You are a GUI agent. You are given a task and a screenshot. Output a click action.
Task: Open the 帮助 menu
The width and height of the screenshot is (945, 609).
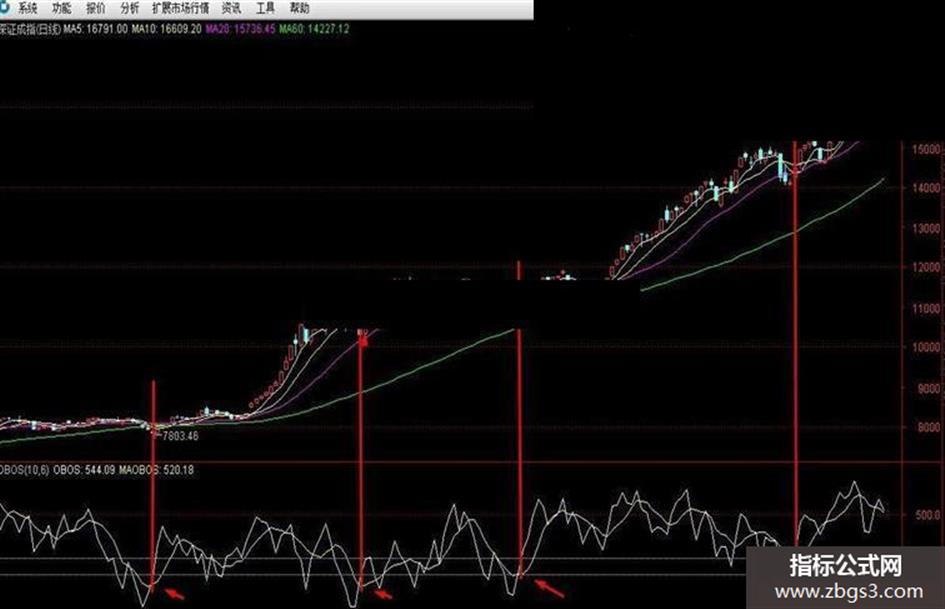[300, 8]
